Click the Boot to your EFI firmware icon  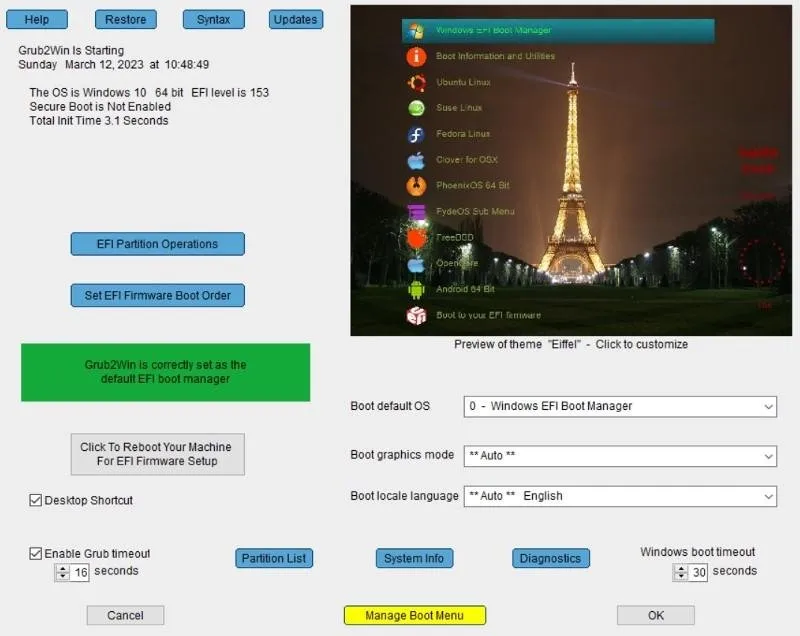[416, 315]
